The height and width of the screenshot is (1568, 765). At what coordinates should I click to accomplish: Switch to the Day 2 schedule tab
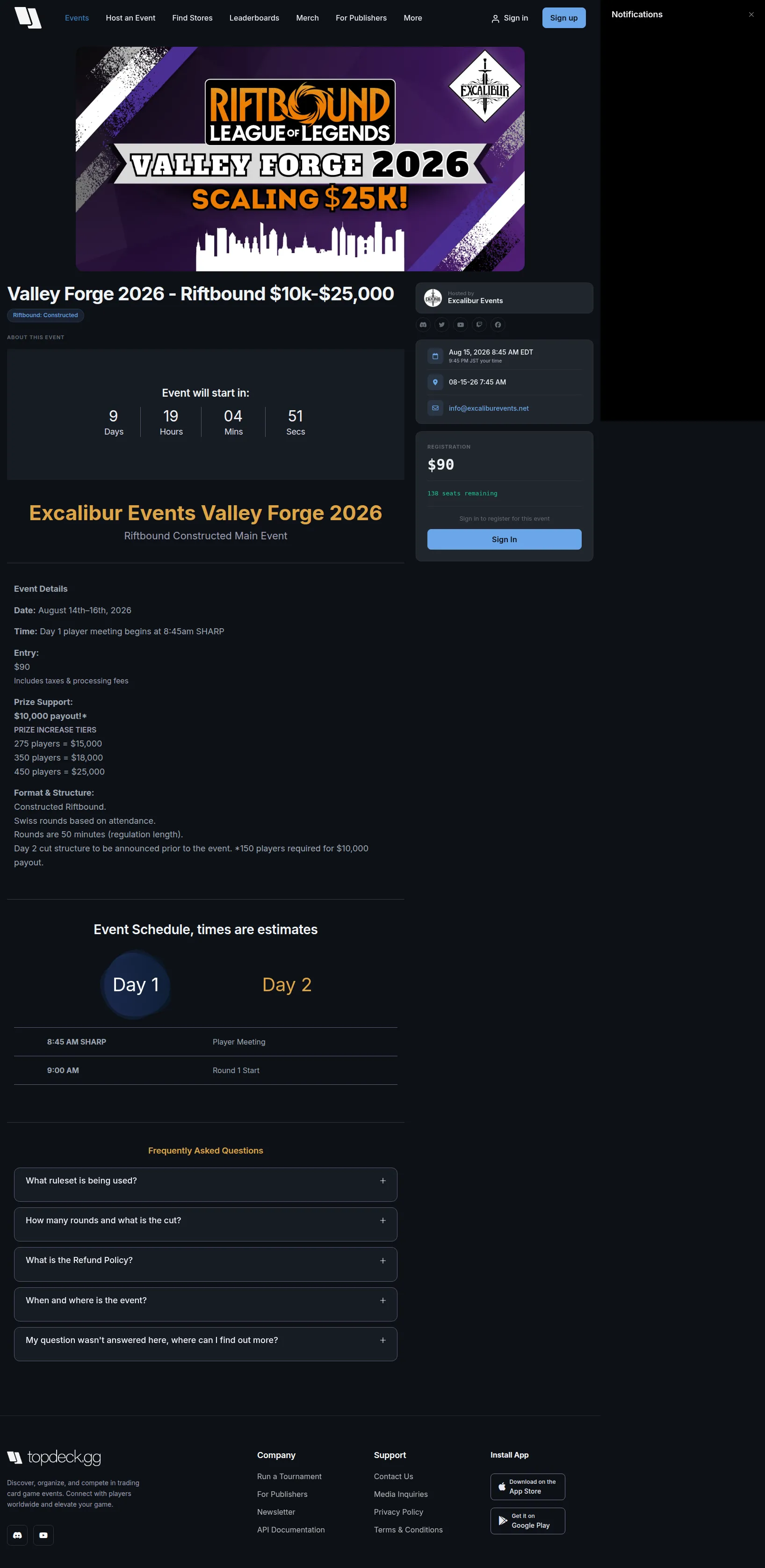287,984
